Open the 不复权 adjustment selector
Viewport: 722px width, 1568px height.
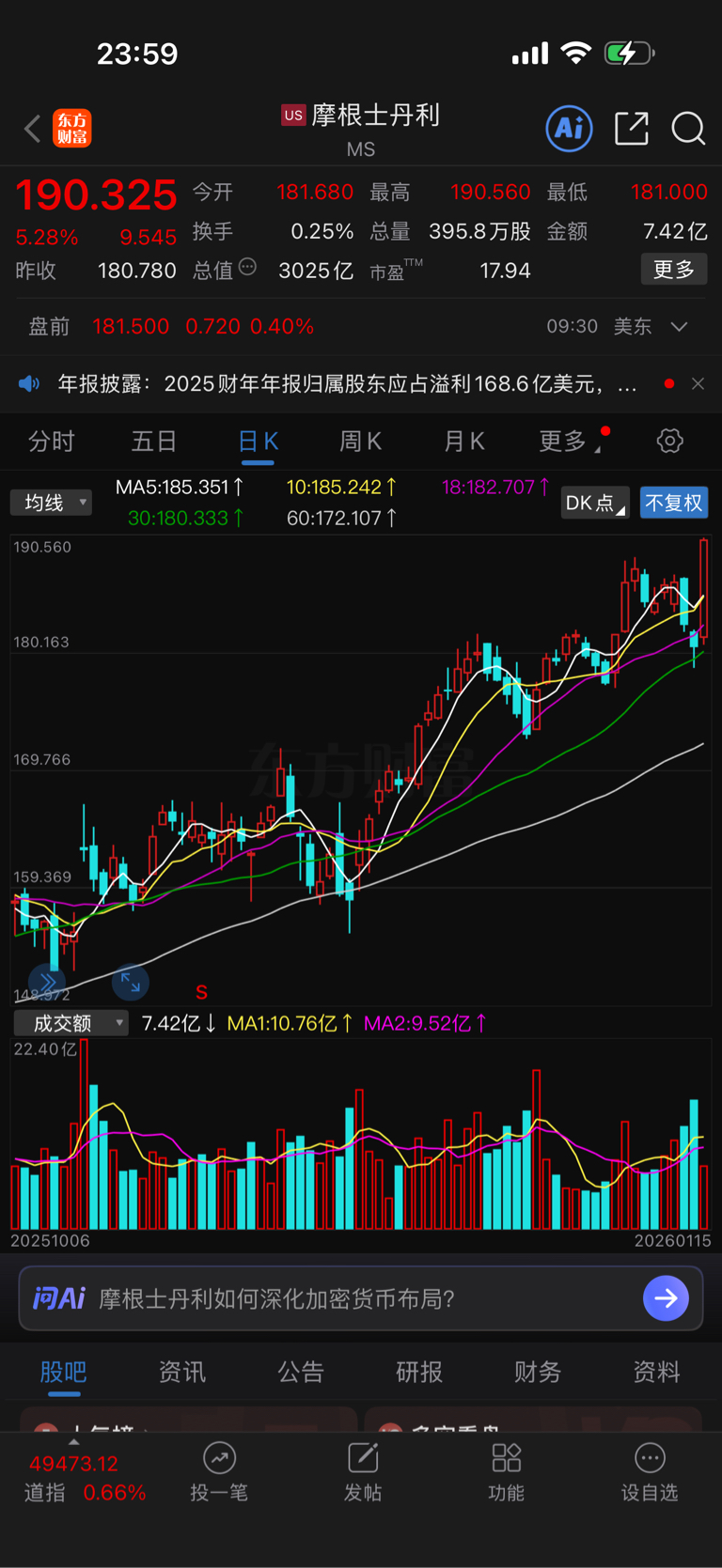click(674, 503)
